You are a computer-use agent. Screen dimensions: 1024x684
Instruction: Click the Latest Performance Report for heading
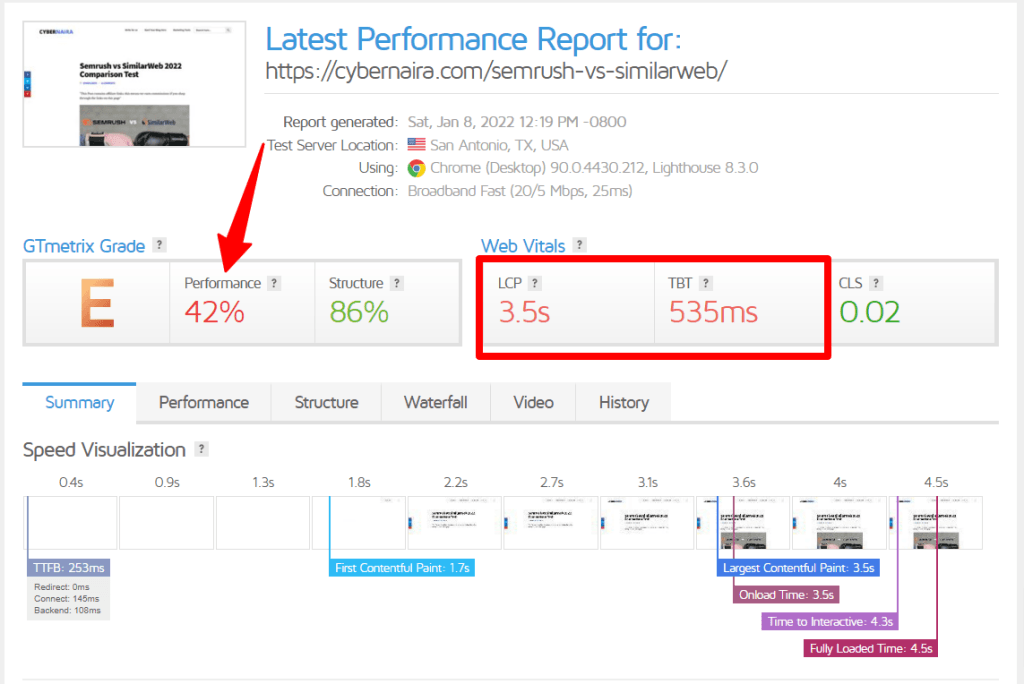tap(473, 39)
